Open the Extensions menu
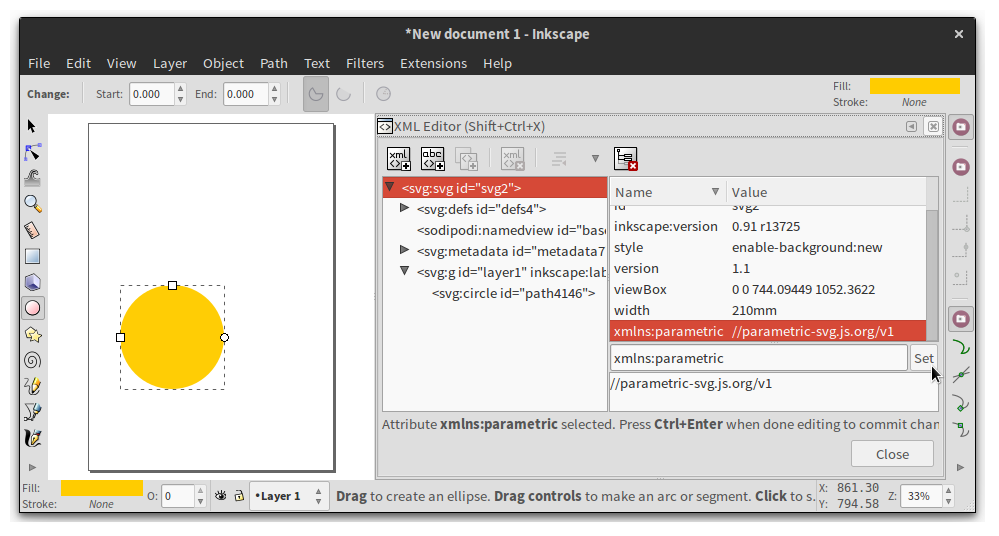Viewport: 999px width, 536px height. pos(433,64)
